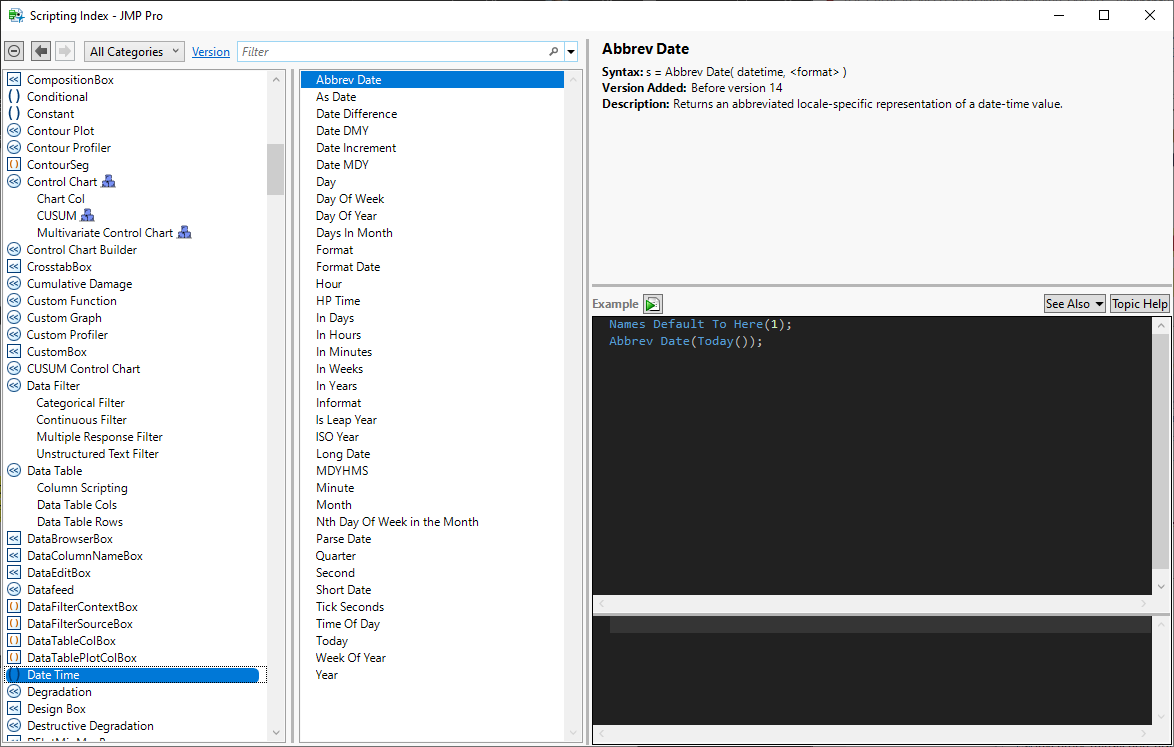The width and height of the screenshot is (1174, 747).
Task: Click the Version link
Action: [x=210, y=52]
